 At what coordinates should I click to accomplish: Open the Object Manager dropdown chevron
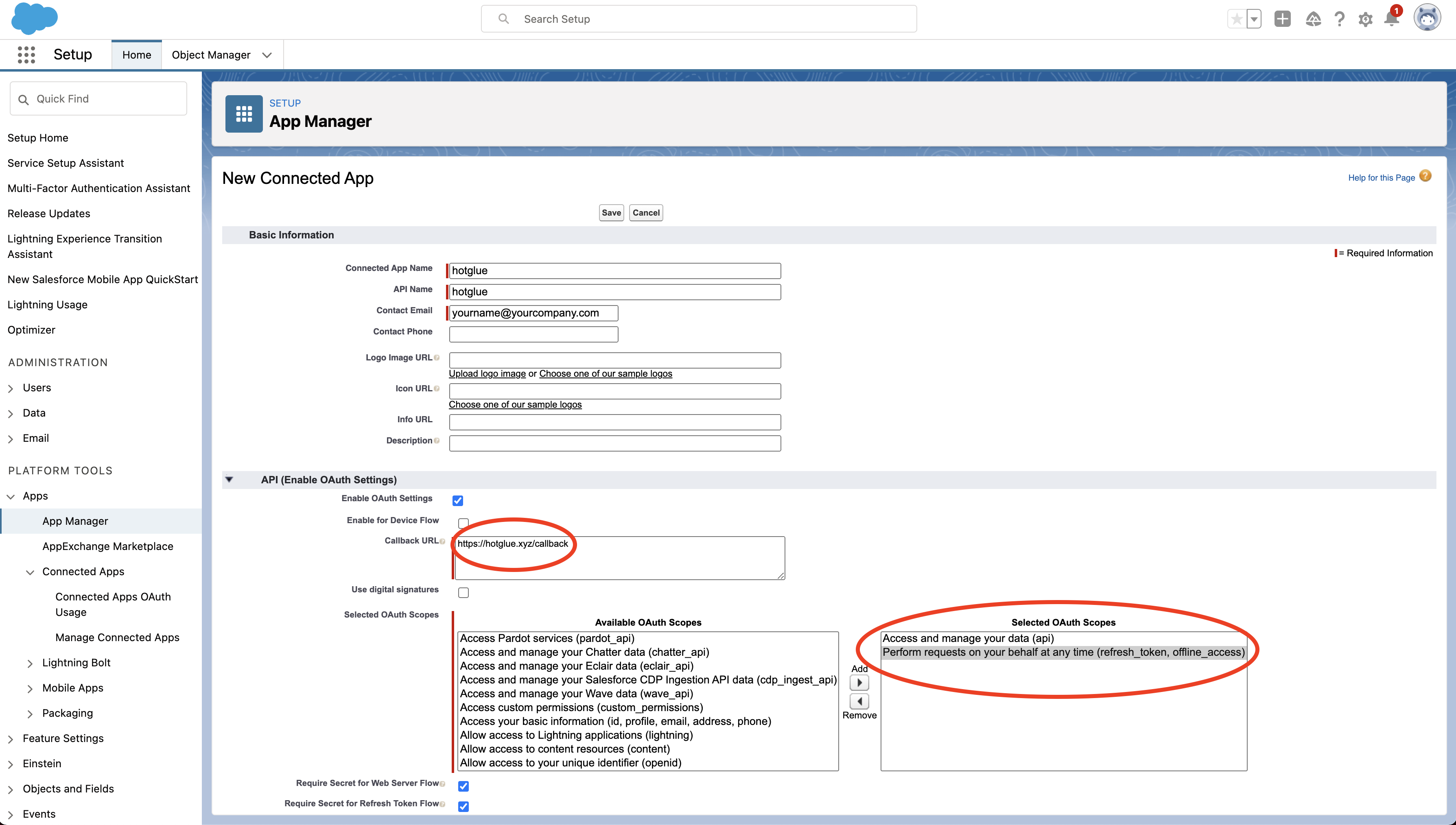267,55
